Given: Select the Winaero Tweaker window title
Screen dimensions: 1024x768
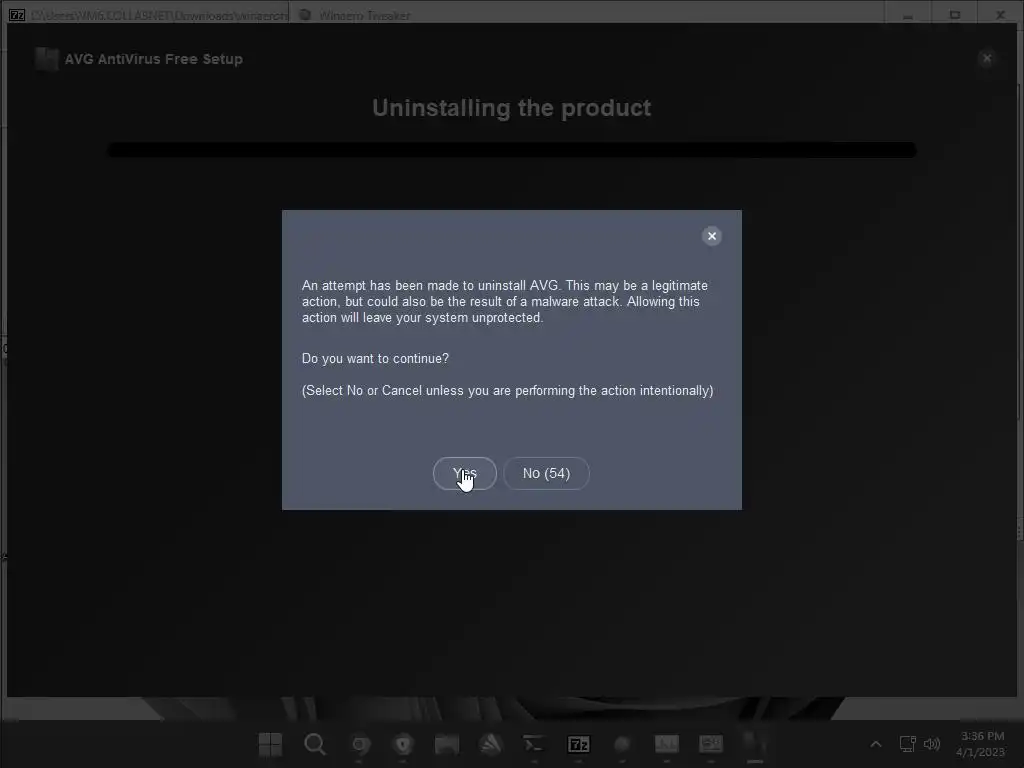Looking at the screenshot, I should [x=364, y=15].
